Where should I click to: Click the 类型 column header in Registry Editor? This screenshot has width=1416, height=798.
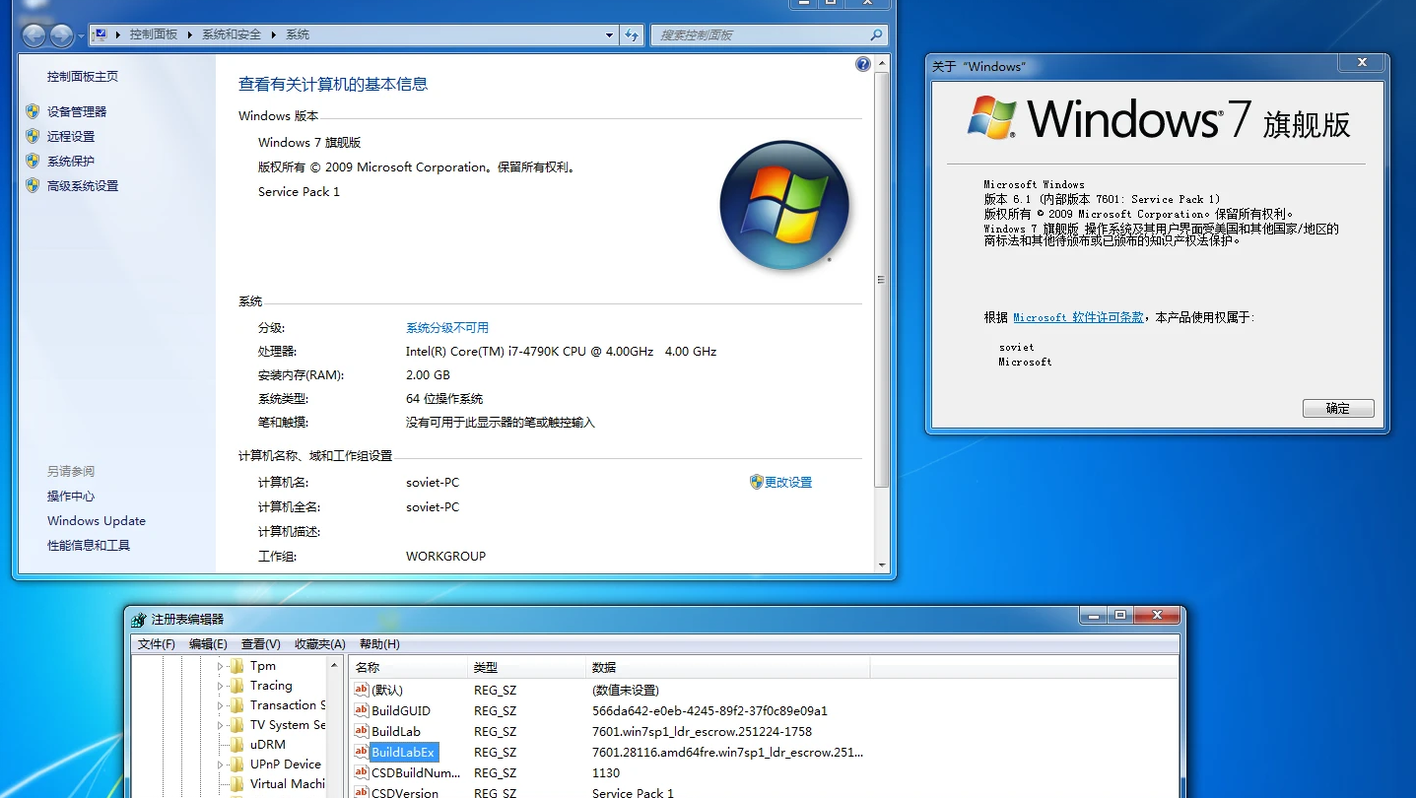point(527,667)
